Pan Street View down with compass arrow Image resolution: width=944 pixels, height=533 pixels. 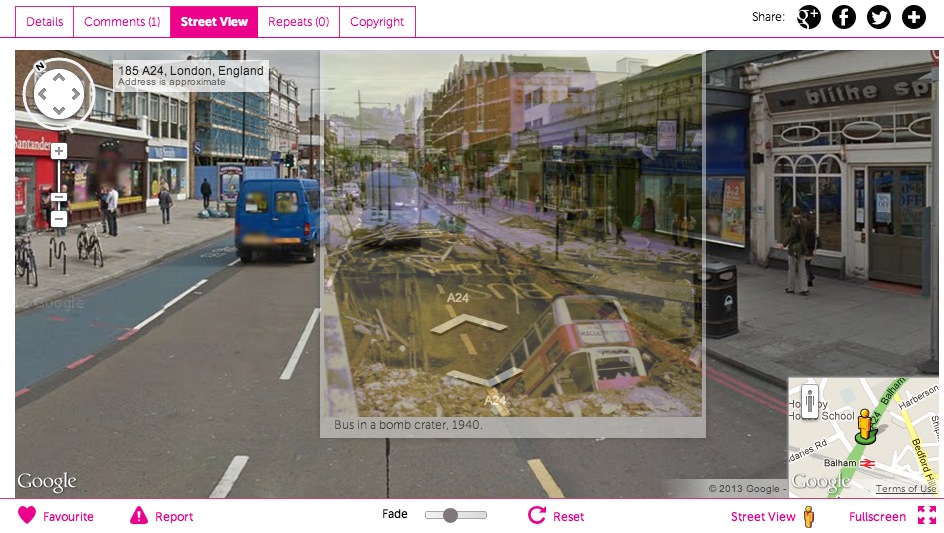(58, 110)
